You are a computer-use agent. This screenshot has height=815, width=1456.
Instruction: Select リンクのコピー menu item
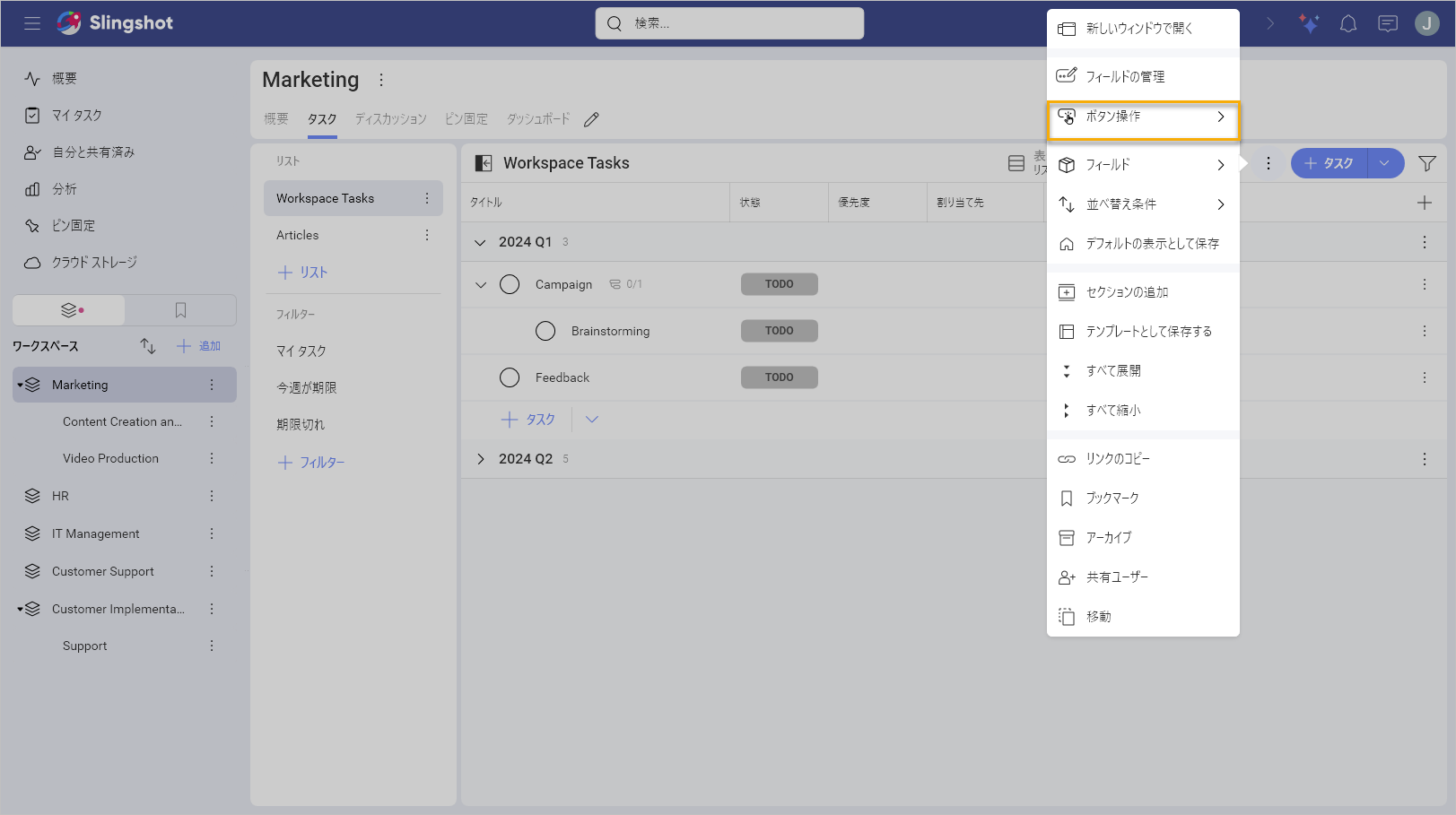click(x=1143, y=459)
